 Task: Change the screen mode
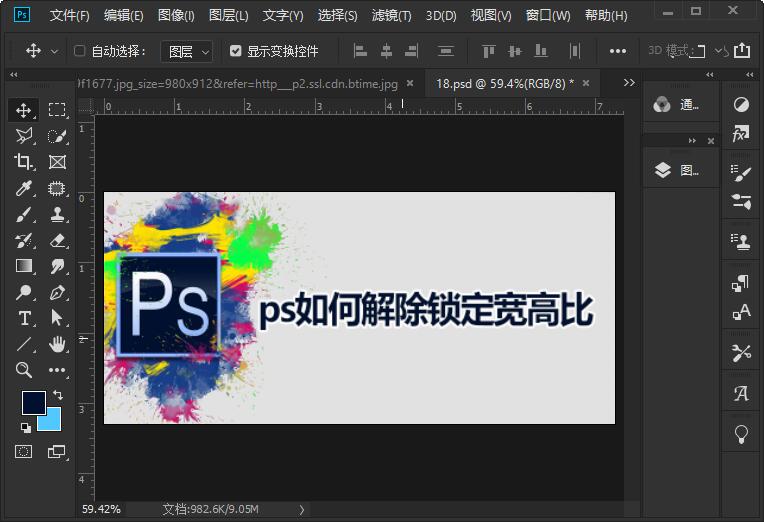(57, 452)
